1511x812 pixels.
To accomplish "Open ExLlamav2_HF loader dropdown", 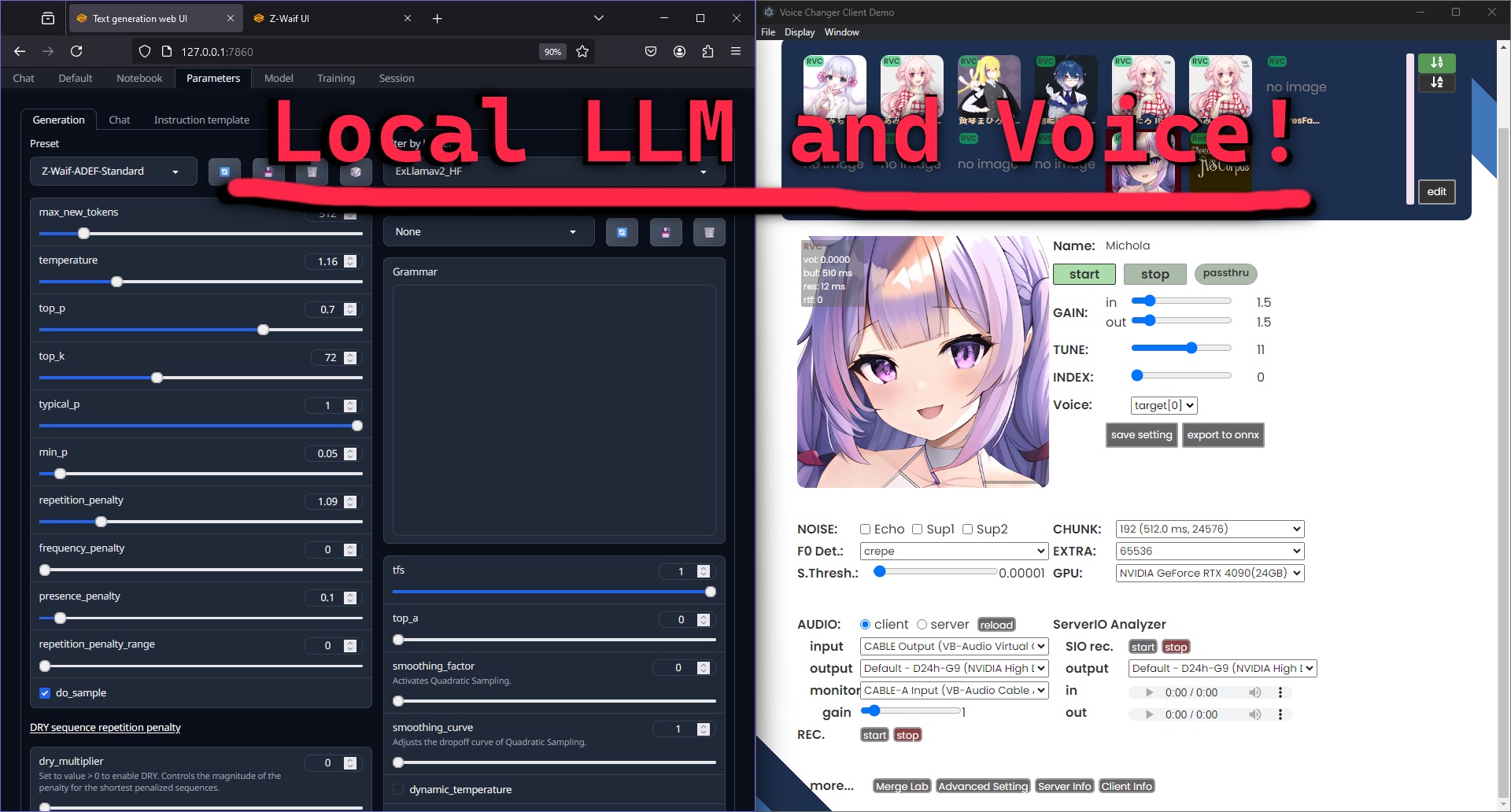I will (554, 172).
